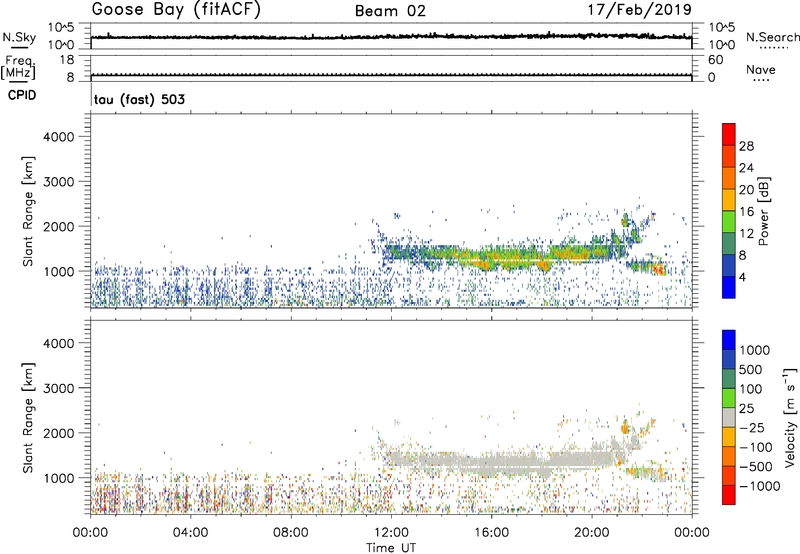Click the 'Power [dB]' colorbar label
The image size is (800, 554).
(763, 211)
